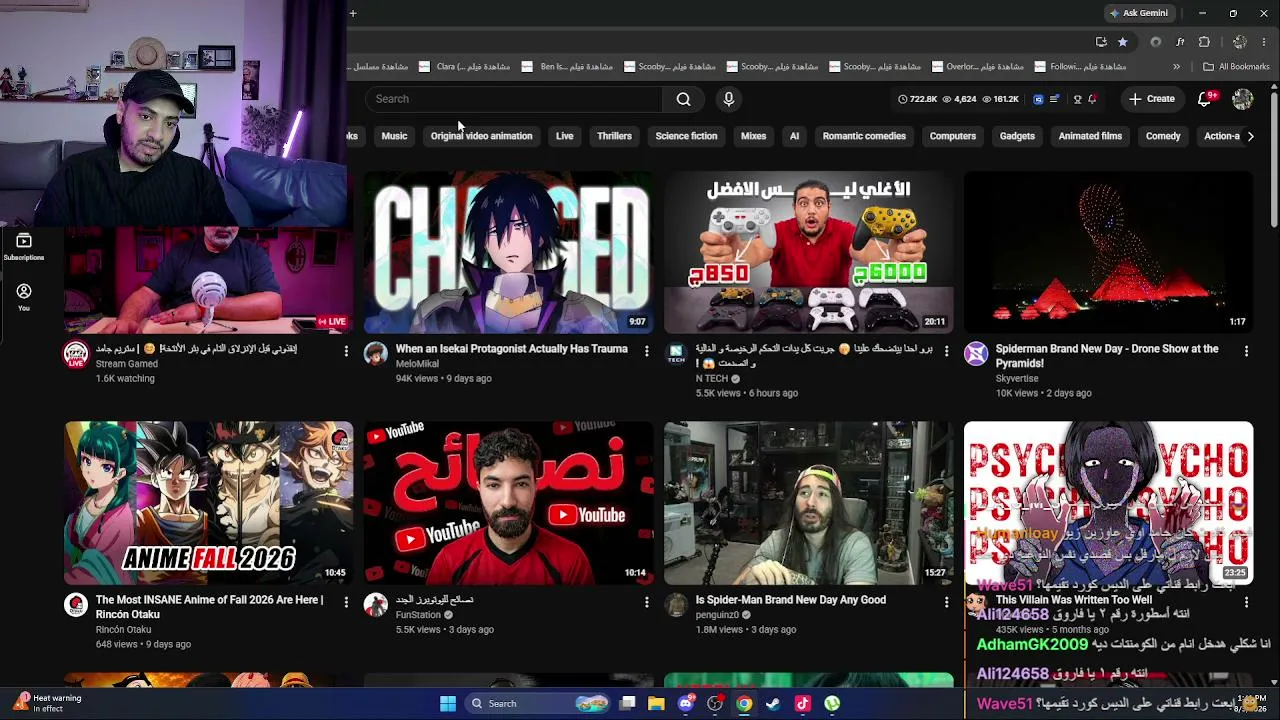Select the Live filter chip
This screenshot has width=1280, height=720.
click(x=564, y=136)
